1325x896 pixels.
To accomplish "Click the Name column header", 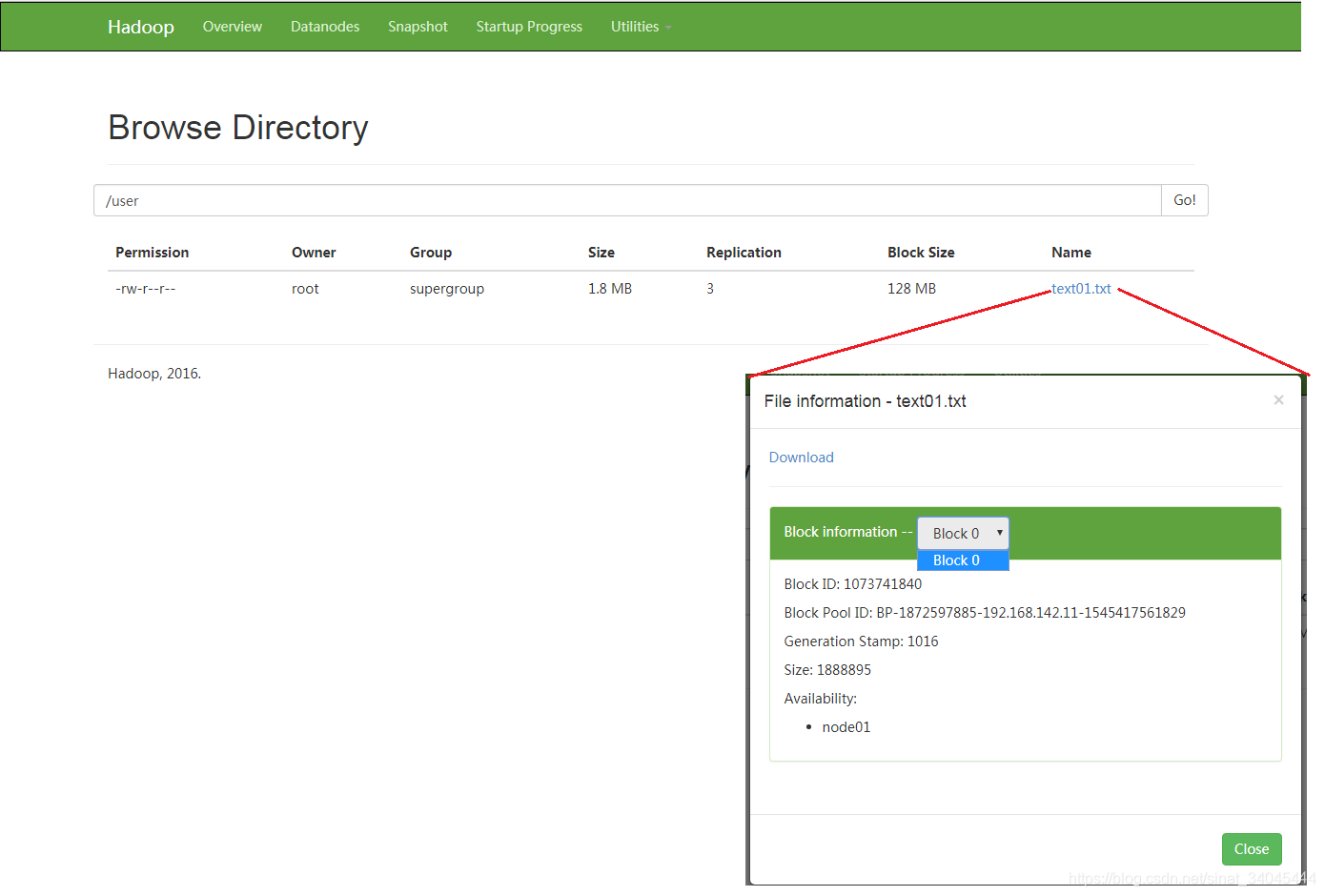I will pos(1071,253).
